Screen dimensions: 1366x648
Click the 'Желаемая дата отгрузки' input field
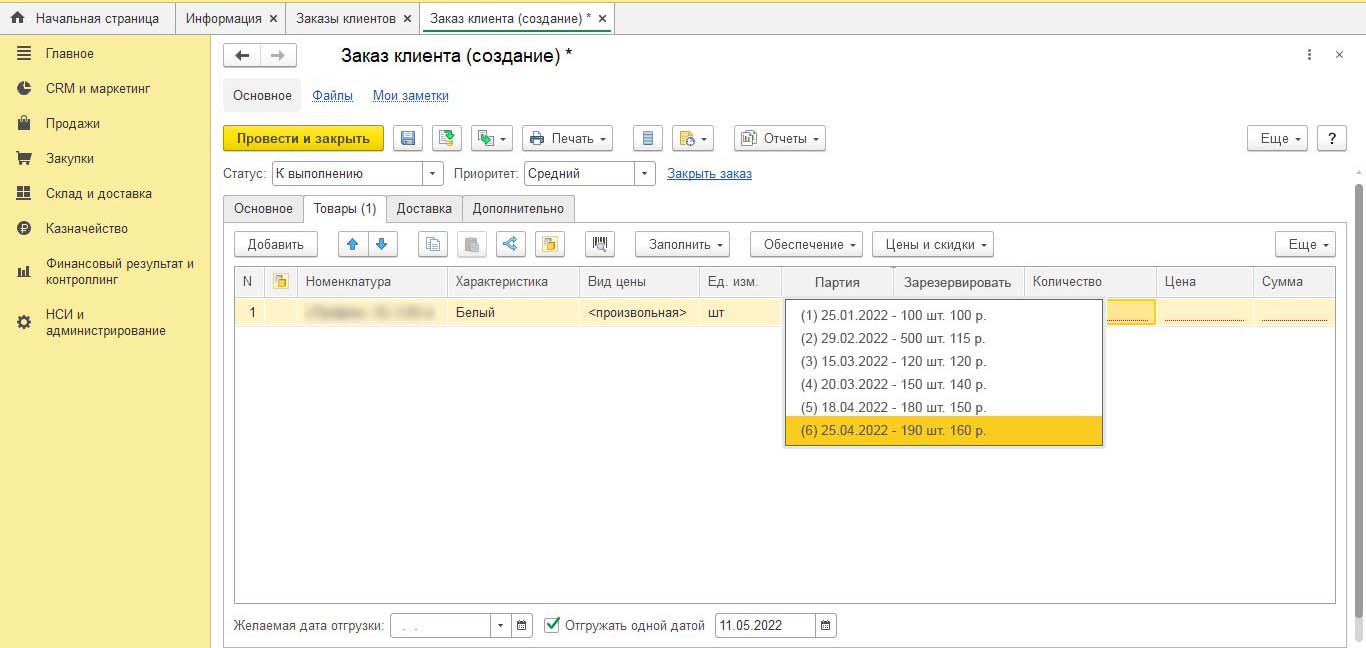click(x=440, y=626)
